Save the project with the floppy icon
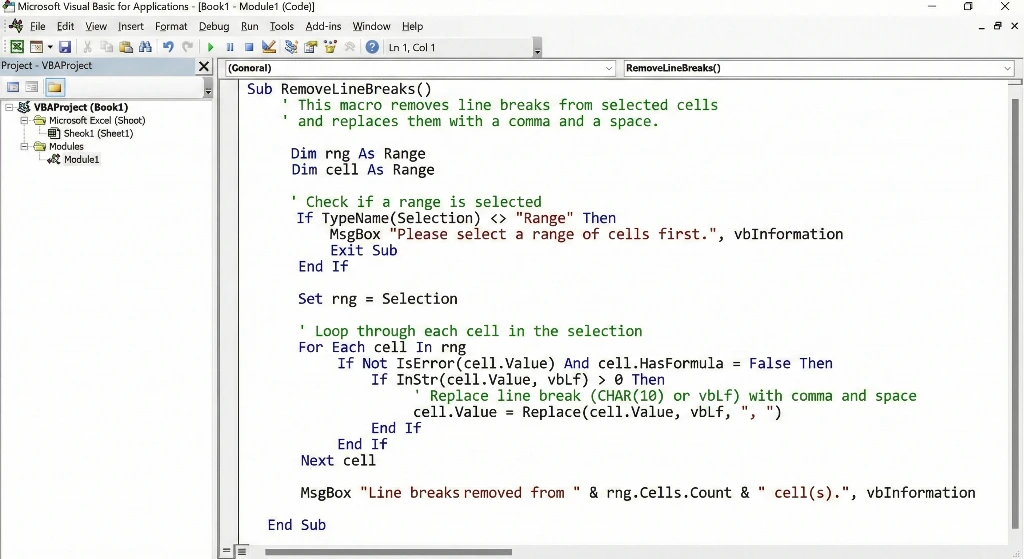The height and width of the screenshot is (559, 1024). point(65,47)
